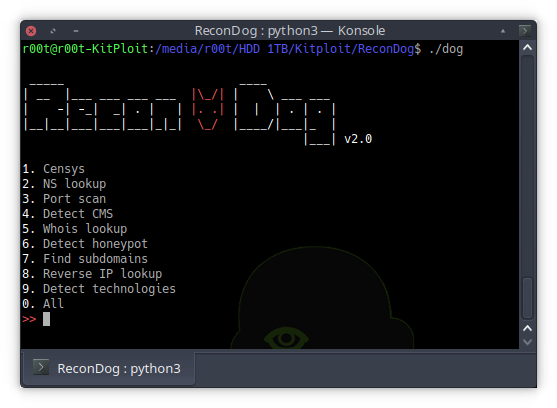Click the '7. Find subdomains' line

(x=85, y=259)
